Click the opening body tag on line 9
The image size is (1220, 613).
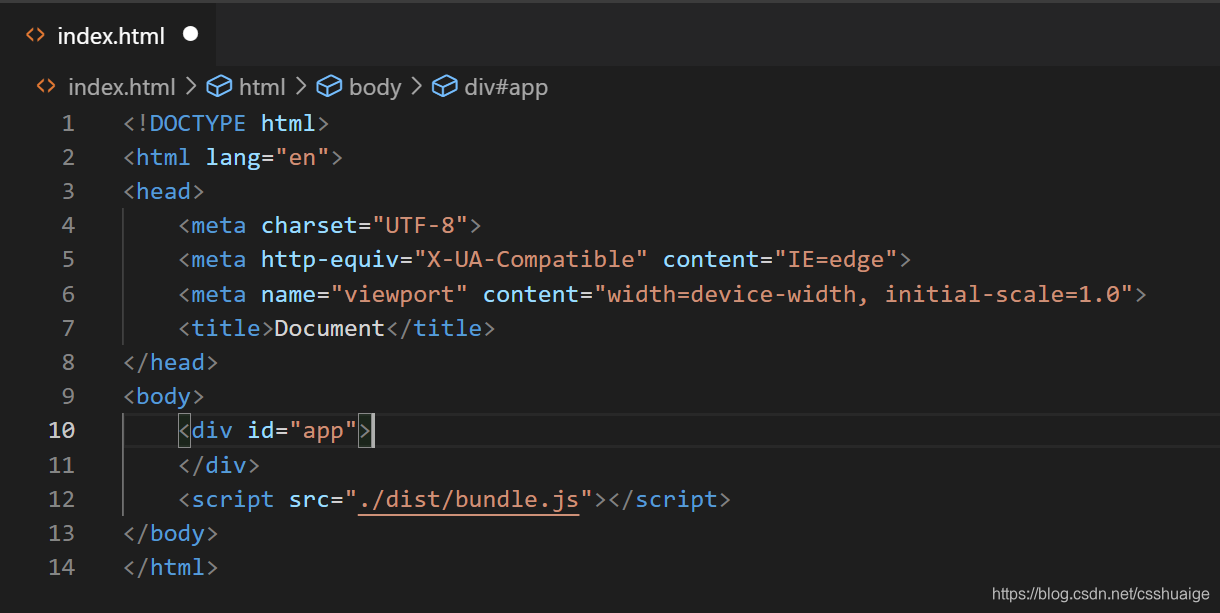click(x=164, y=396)
